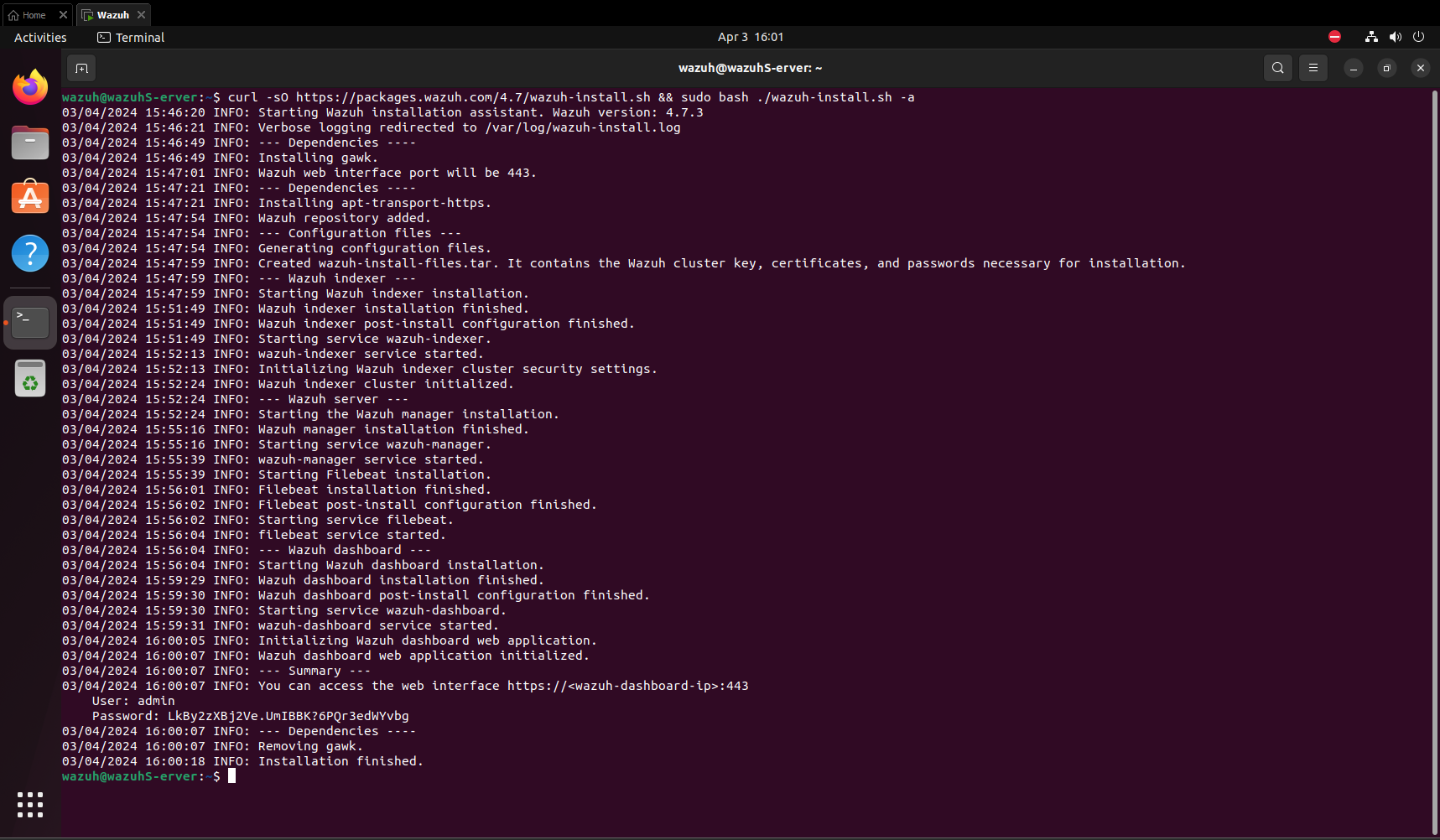This screenshot has width=1440, height=840.
Task: Click 'Wazuh web interface port will be 443.'
Action: 398,173
